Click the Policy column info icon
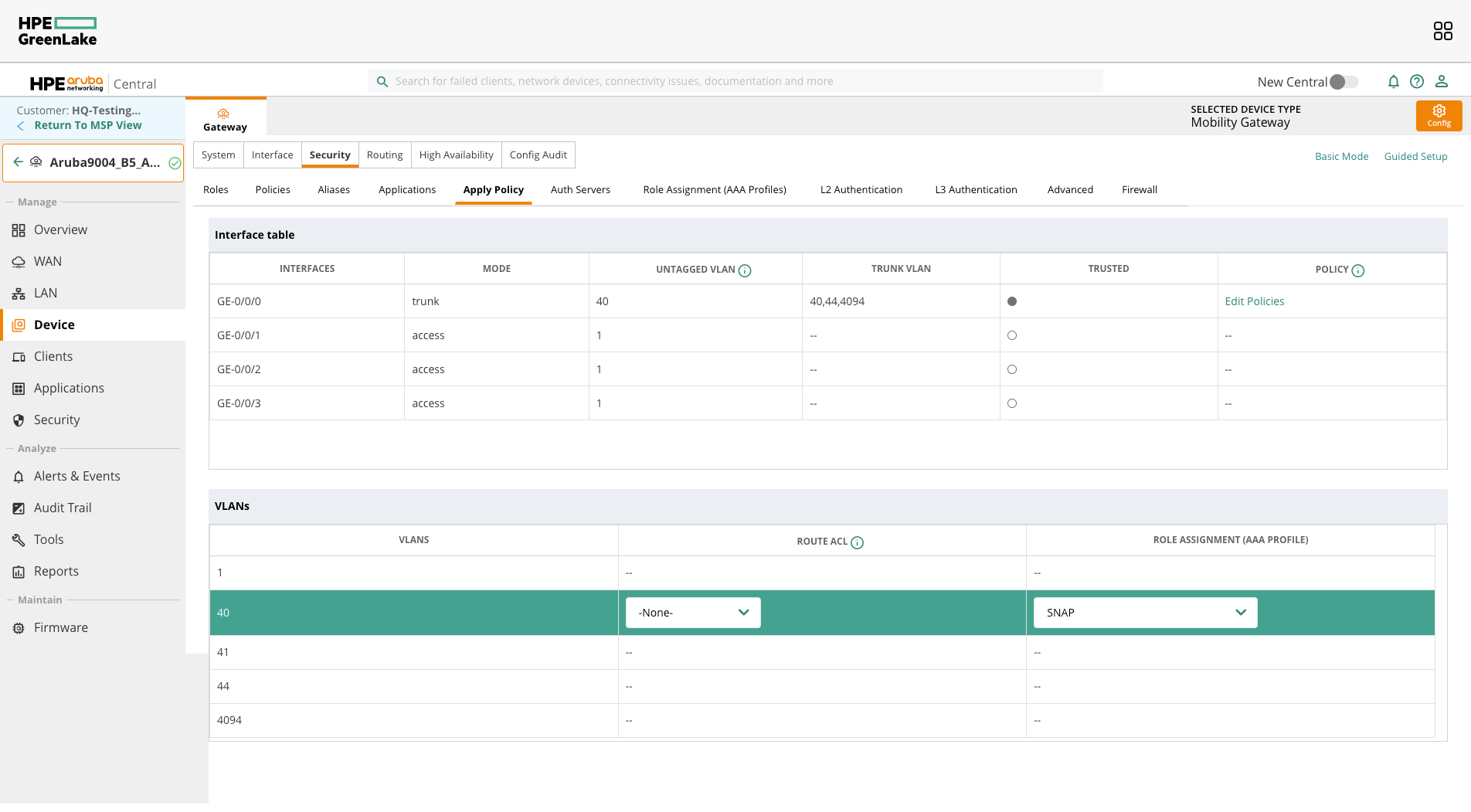 coord(1358,270)
